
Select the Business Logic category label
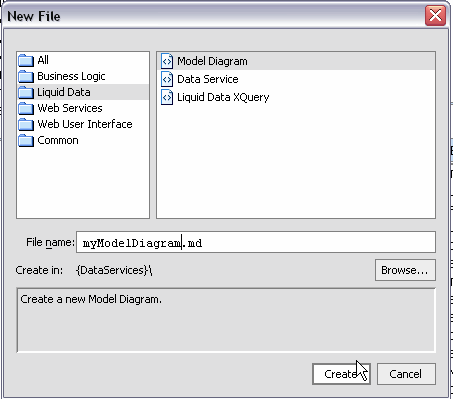coord(71,76)
